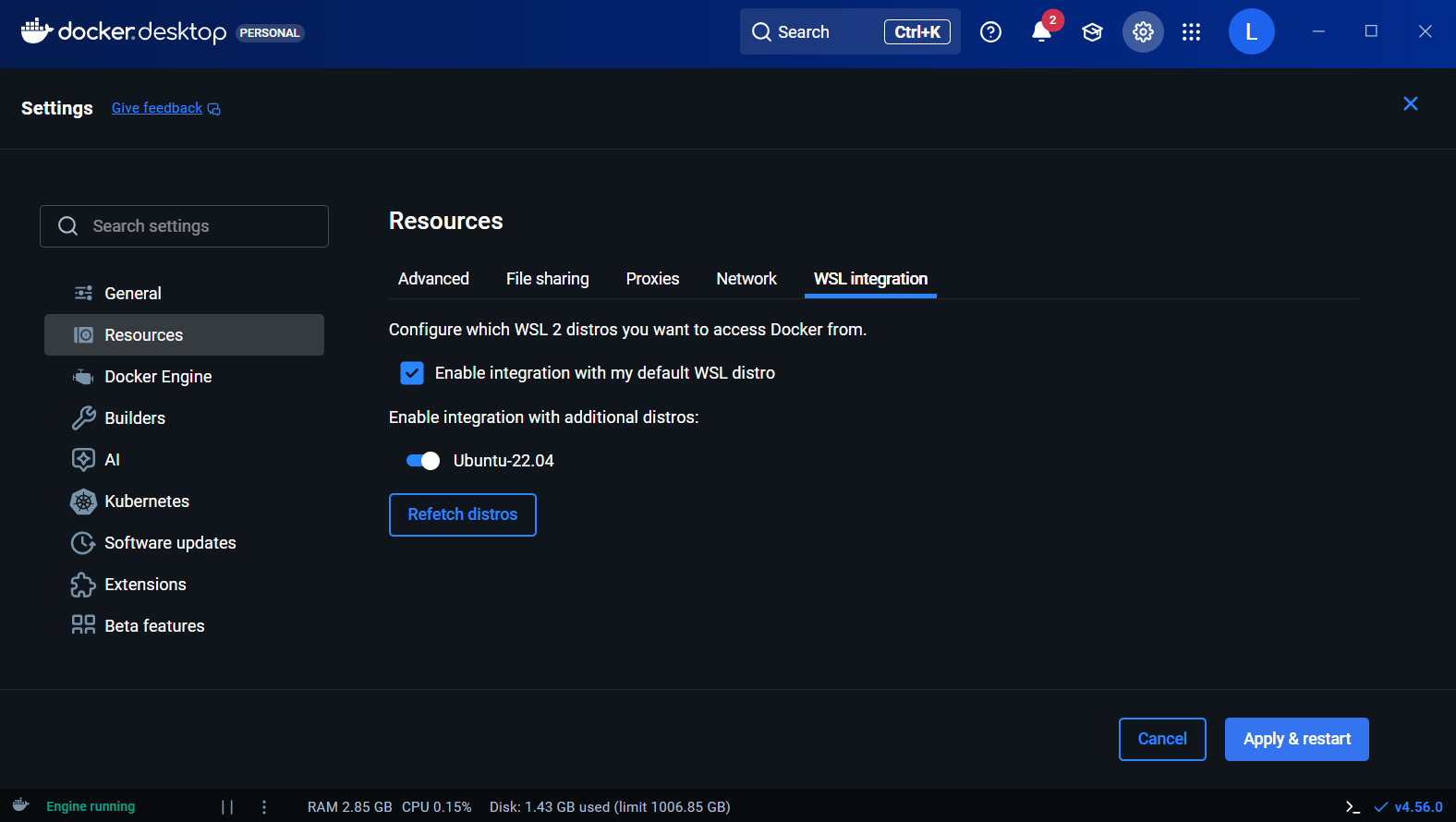Select the WSL integration tab
Screen dimensions: 1456x822
[x=870, y=279]
